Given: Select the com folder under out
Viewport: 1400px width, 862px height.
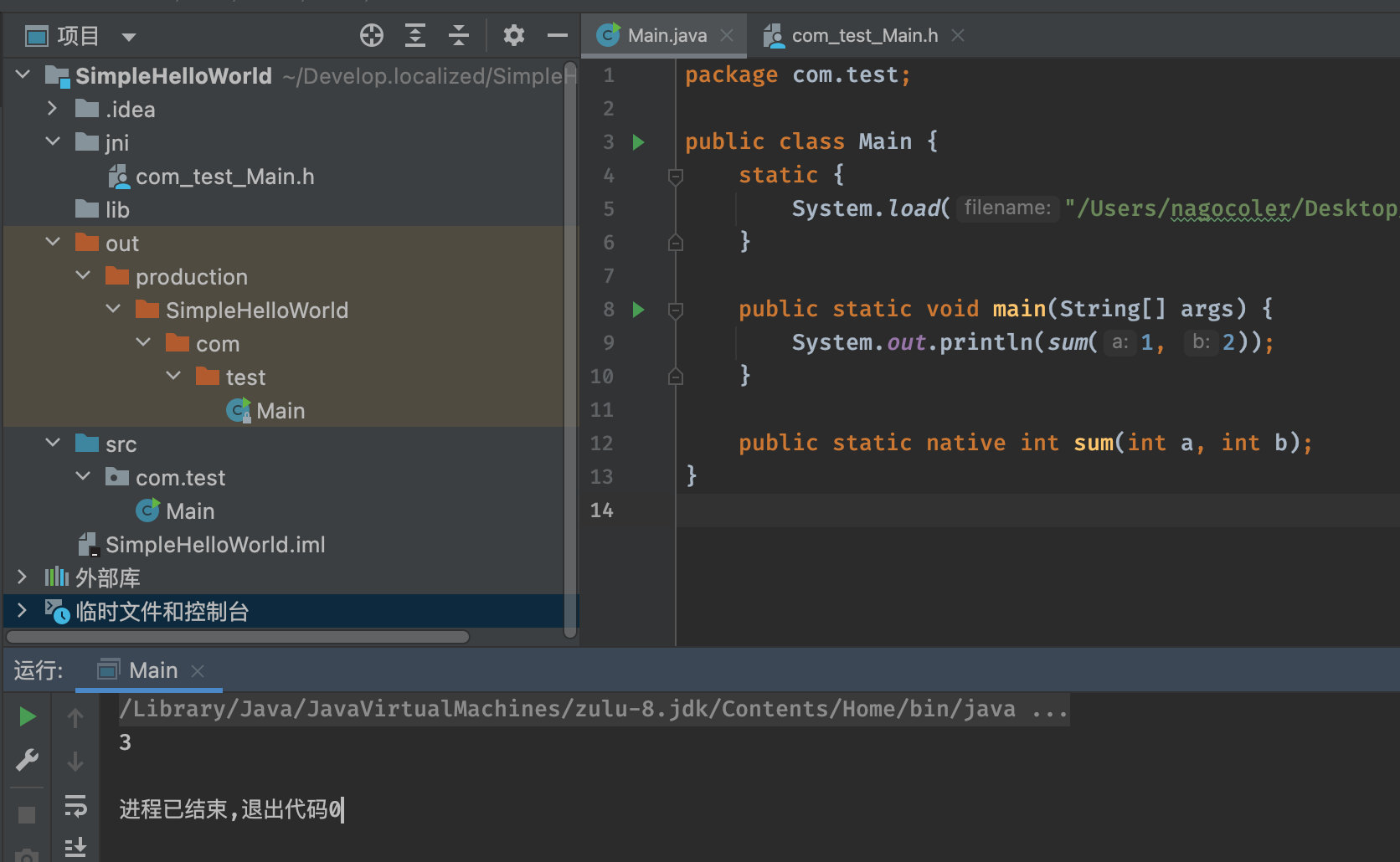Looking at the screenshot, I should (x=202, y=343).
